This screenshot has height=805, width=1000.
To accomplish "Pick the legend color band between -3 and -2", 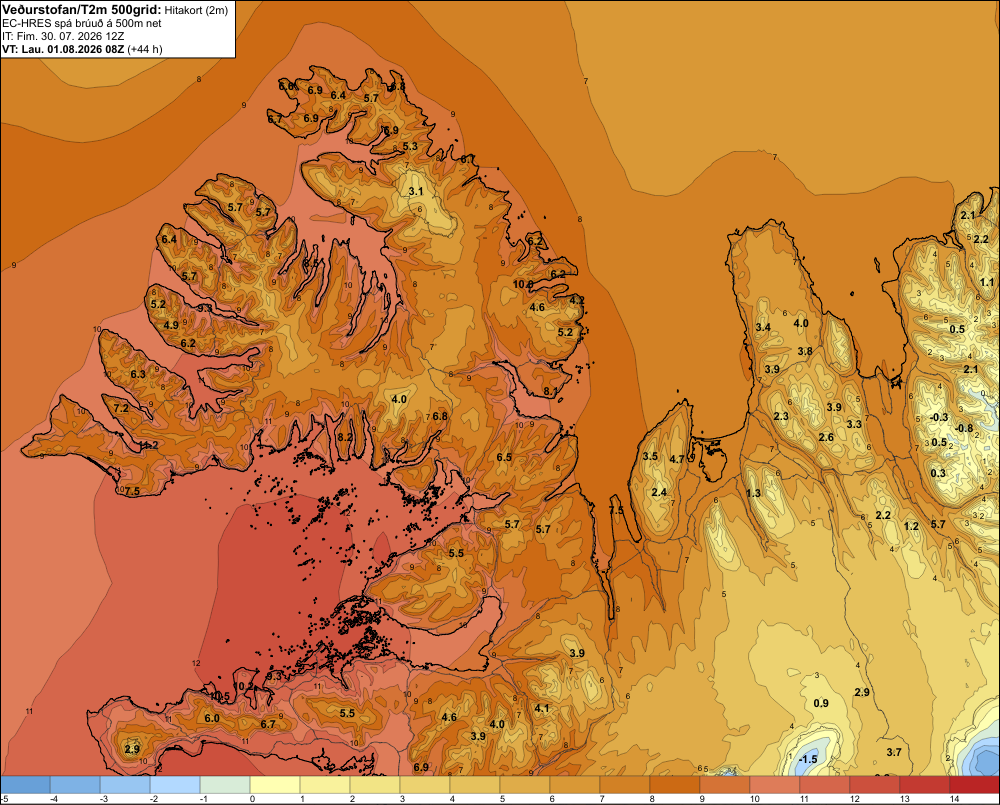I will (126, 785).
